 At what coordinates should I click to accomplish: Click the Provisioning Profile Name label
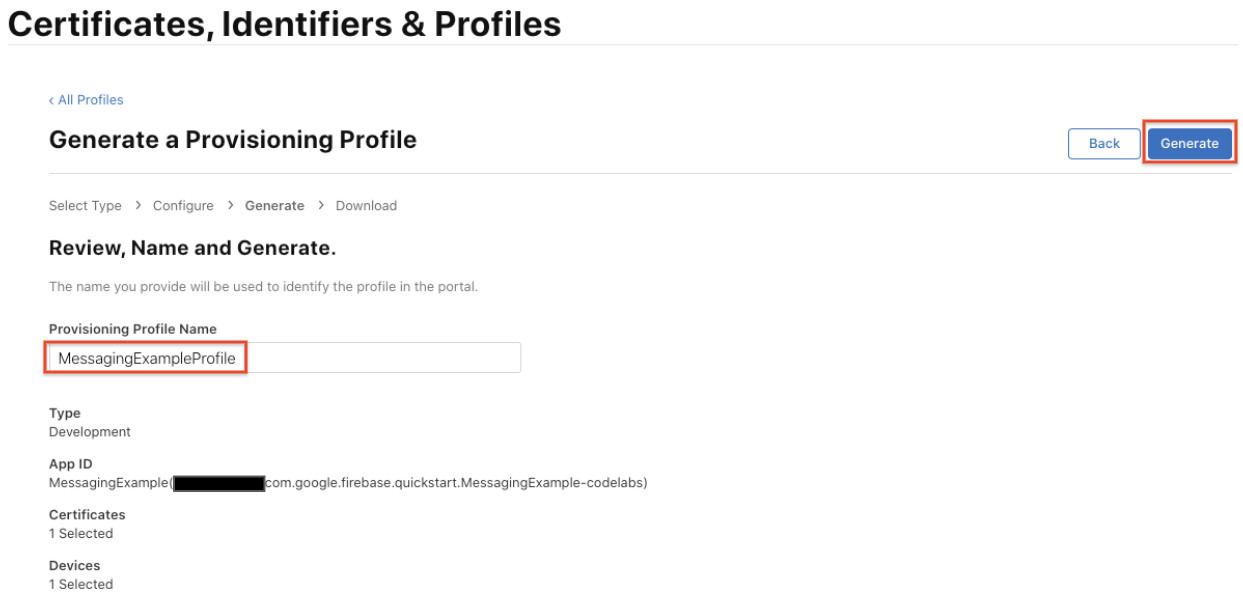tap(132, 329)
